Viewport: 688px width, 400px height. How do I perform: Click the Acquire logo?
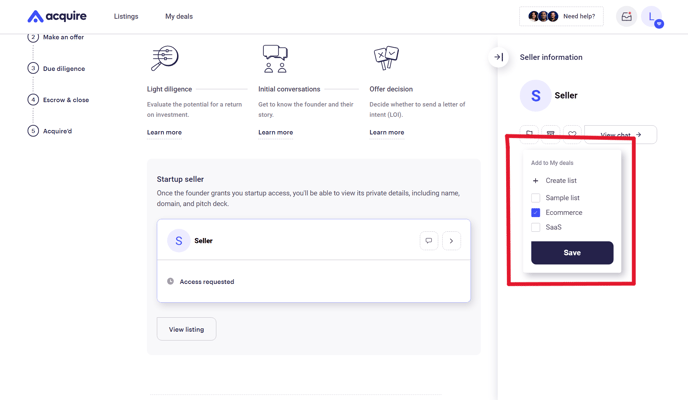[57, 16]
